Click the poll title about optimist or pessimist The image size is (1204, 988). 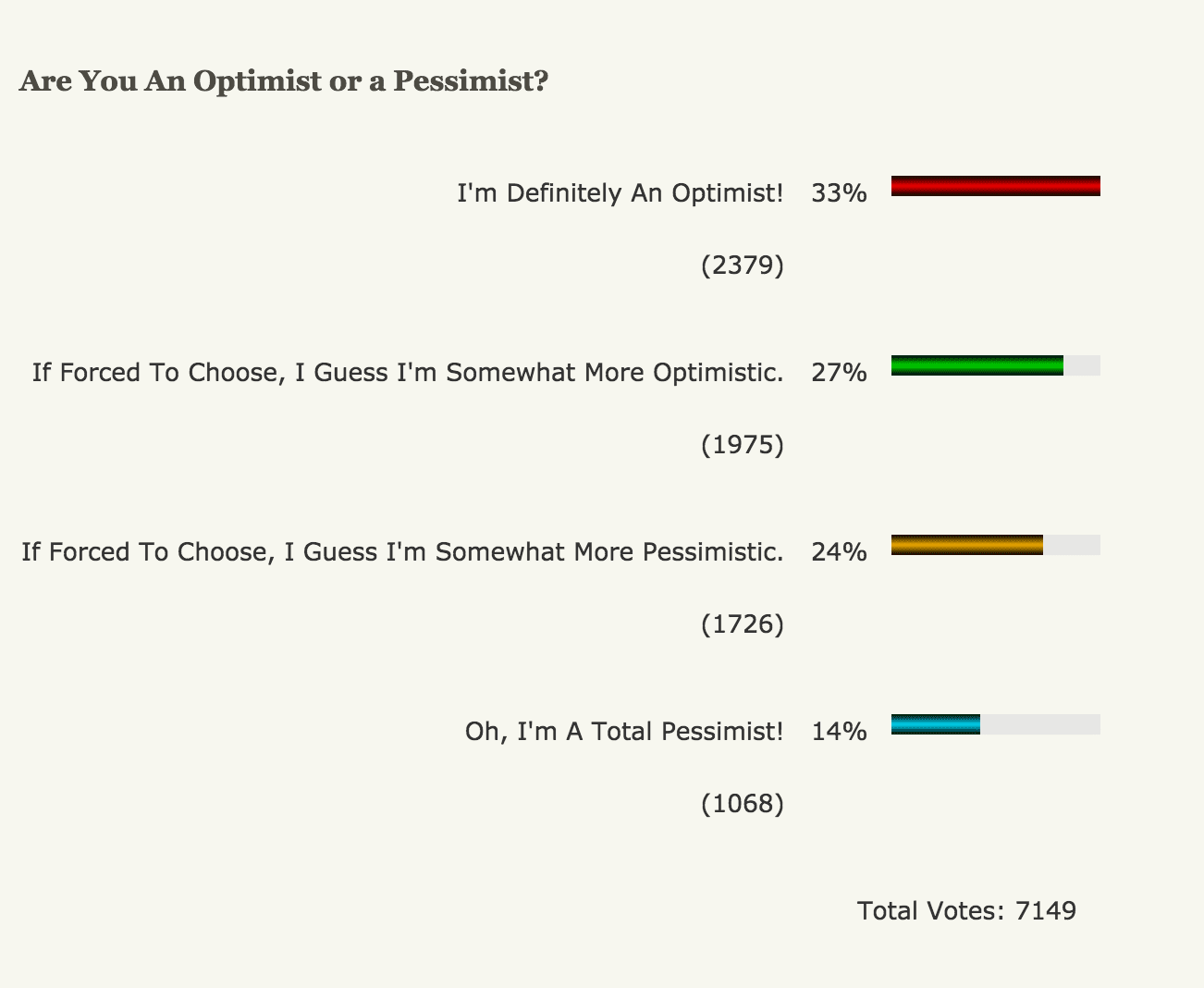(x=284, y=81)
